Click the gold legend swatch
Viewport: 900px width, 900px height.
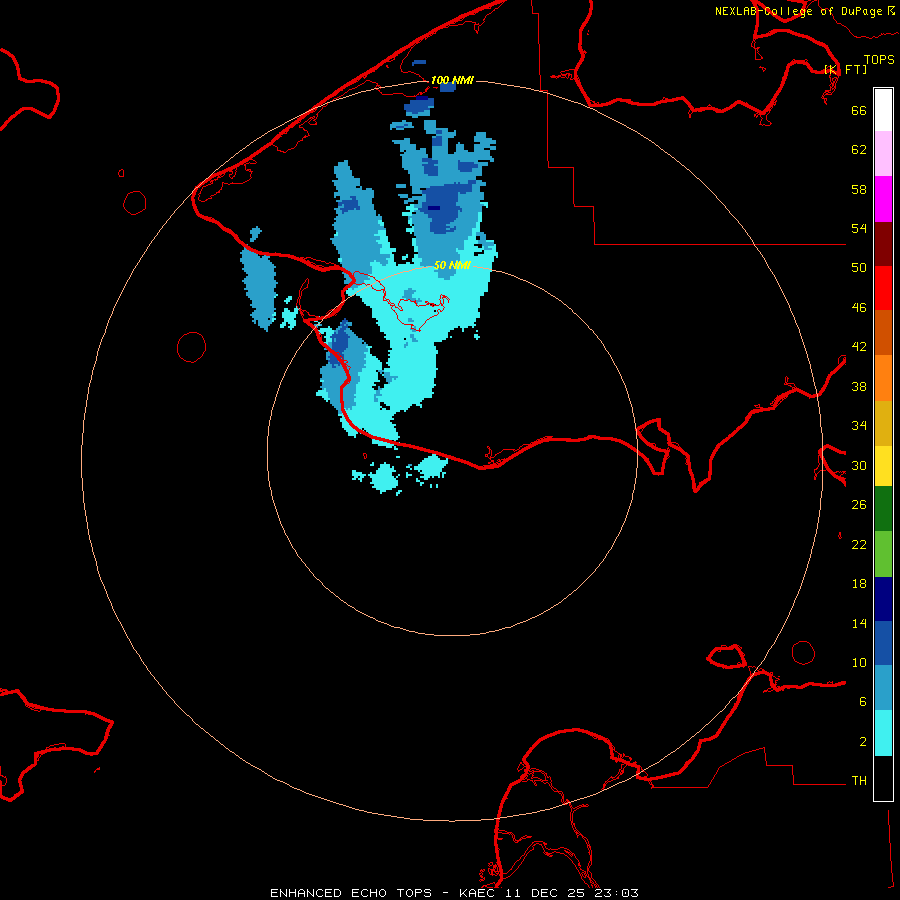(x=883, y=423)
